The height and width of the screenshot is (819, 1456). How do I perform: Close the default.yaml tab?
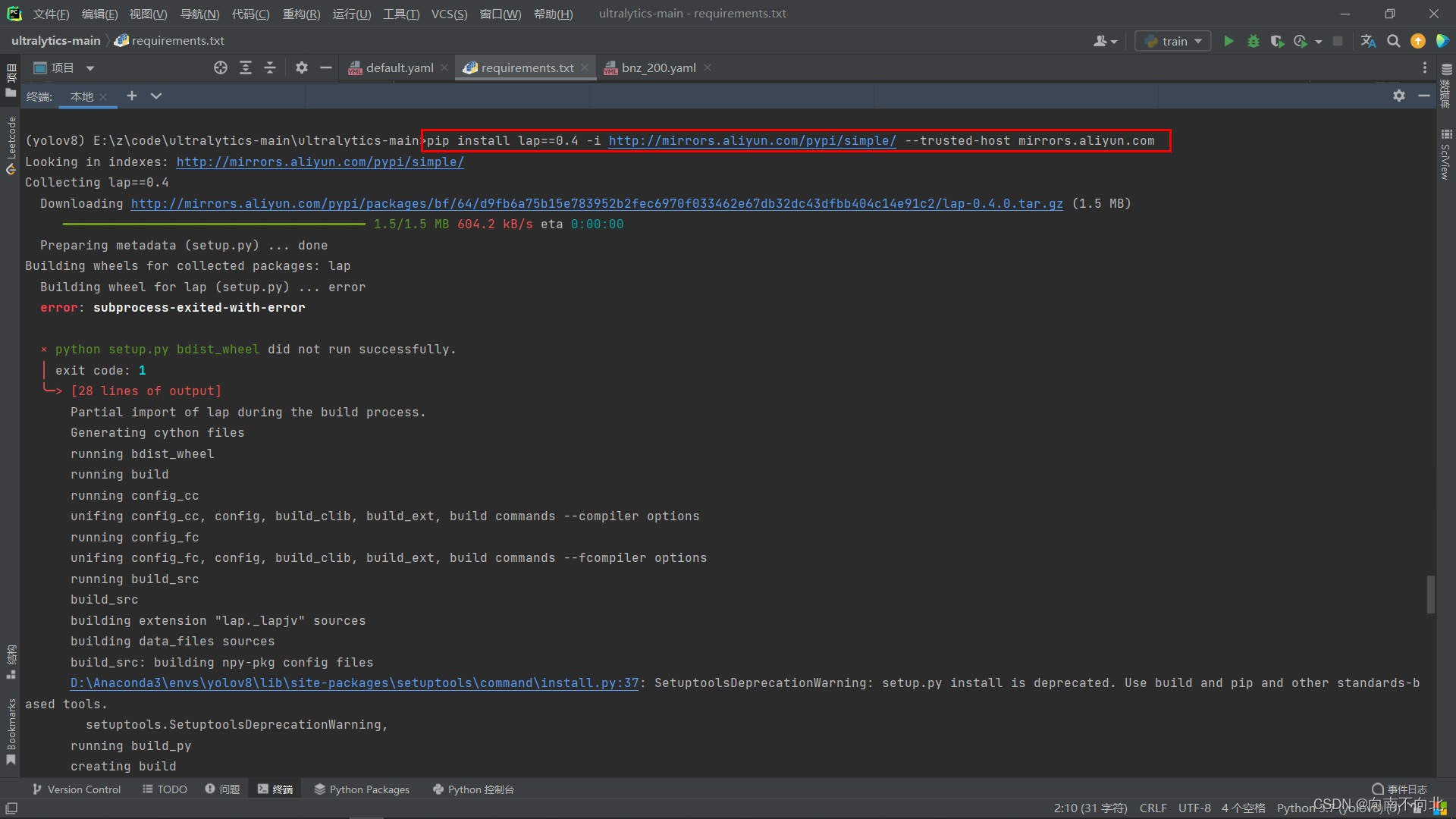click(444, 67)
